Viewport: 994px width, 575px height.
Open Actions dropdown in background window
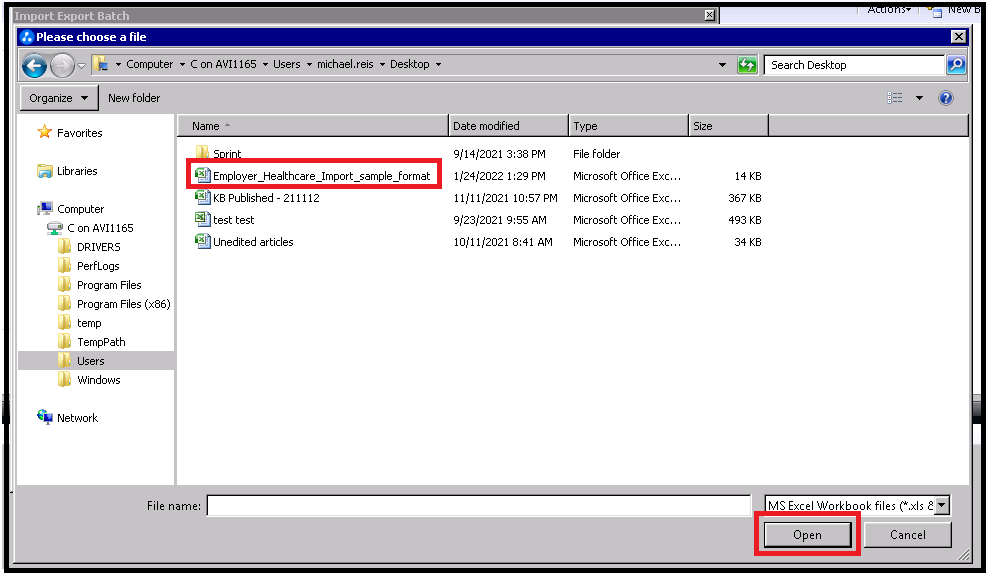coord(889,10)
